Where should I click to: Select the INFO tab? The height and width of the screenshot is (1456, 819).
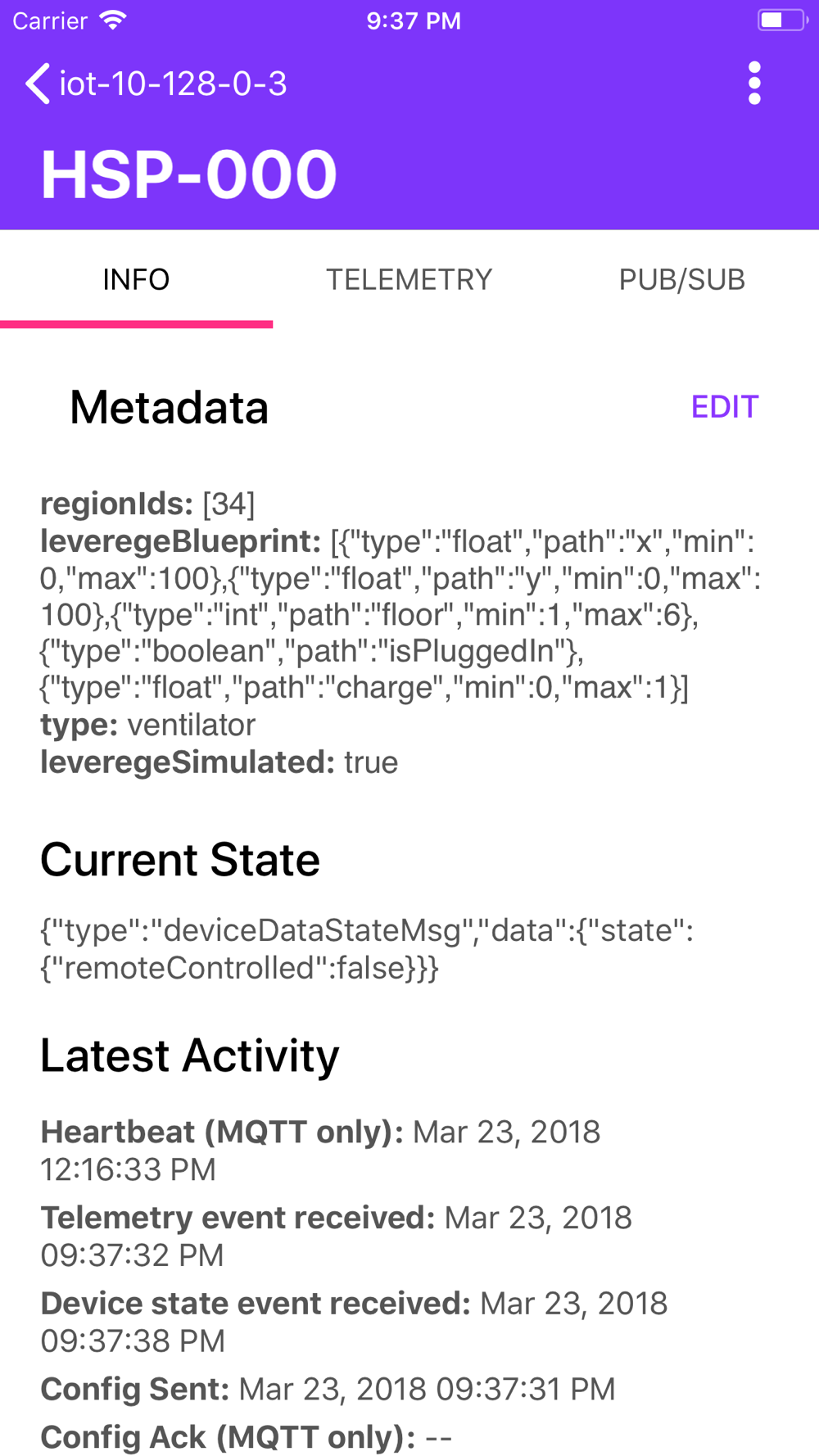(x=136, y=280)
